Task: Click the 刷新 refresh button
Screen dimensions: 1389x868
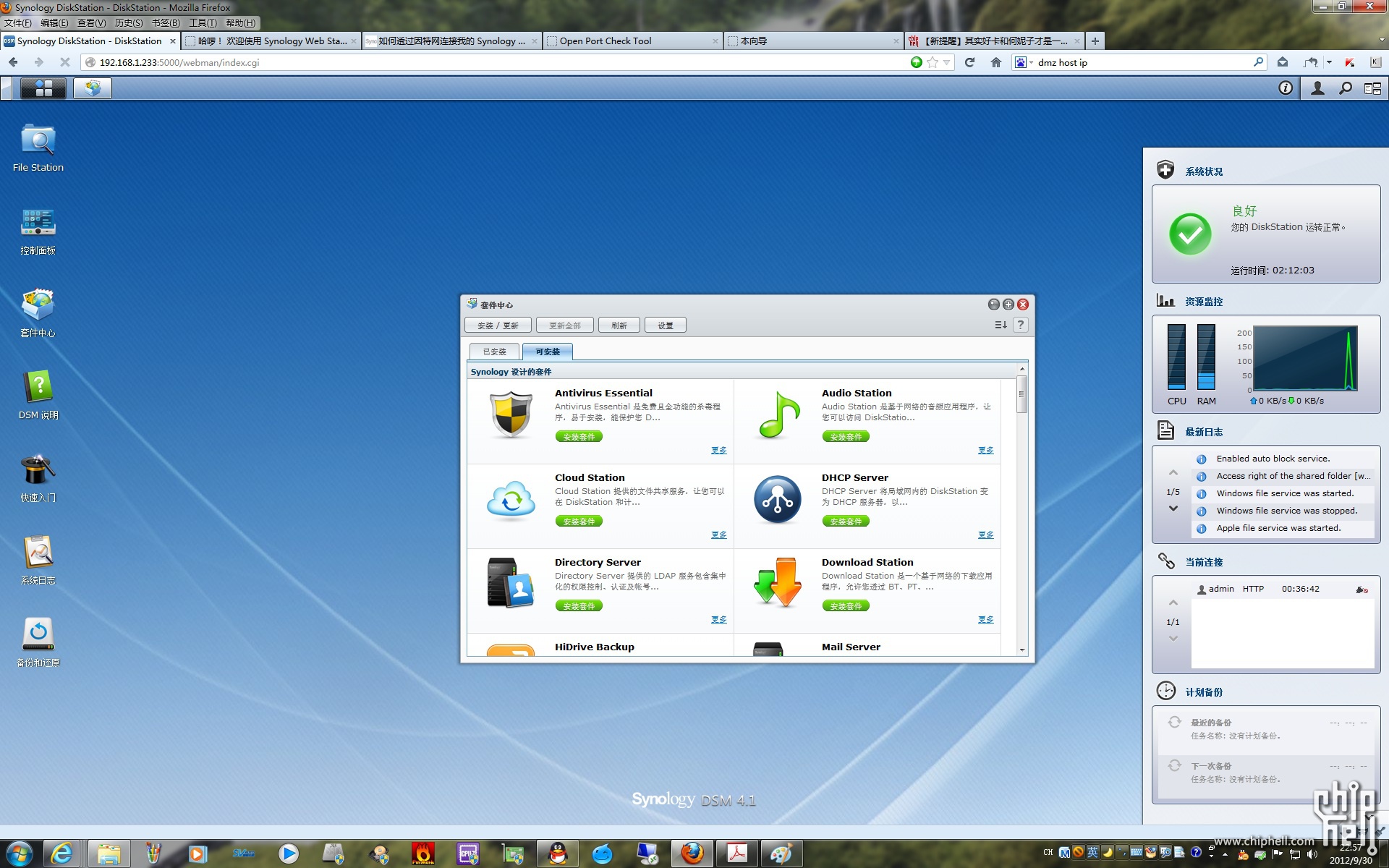Action: click(x=619, y=325)
